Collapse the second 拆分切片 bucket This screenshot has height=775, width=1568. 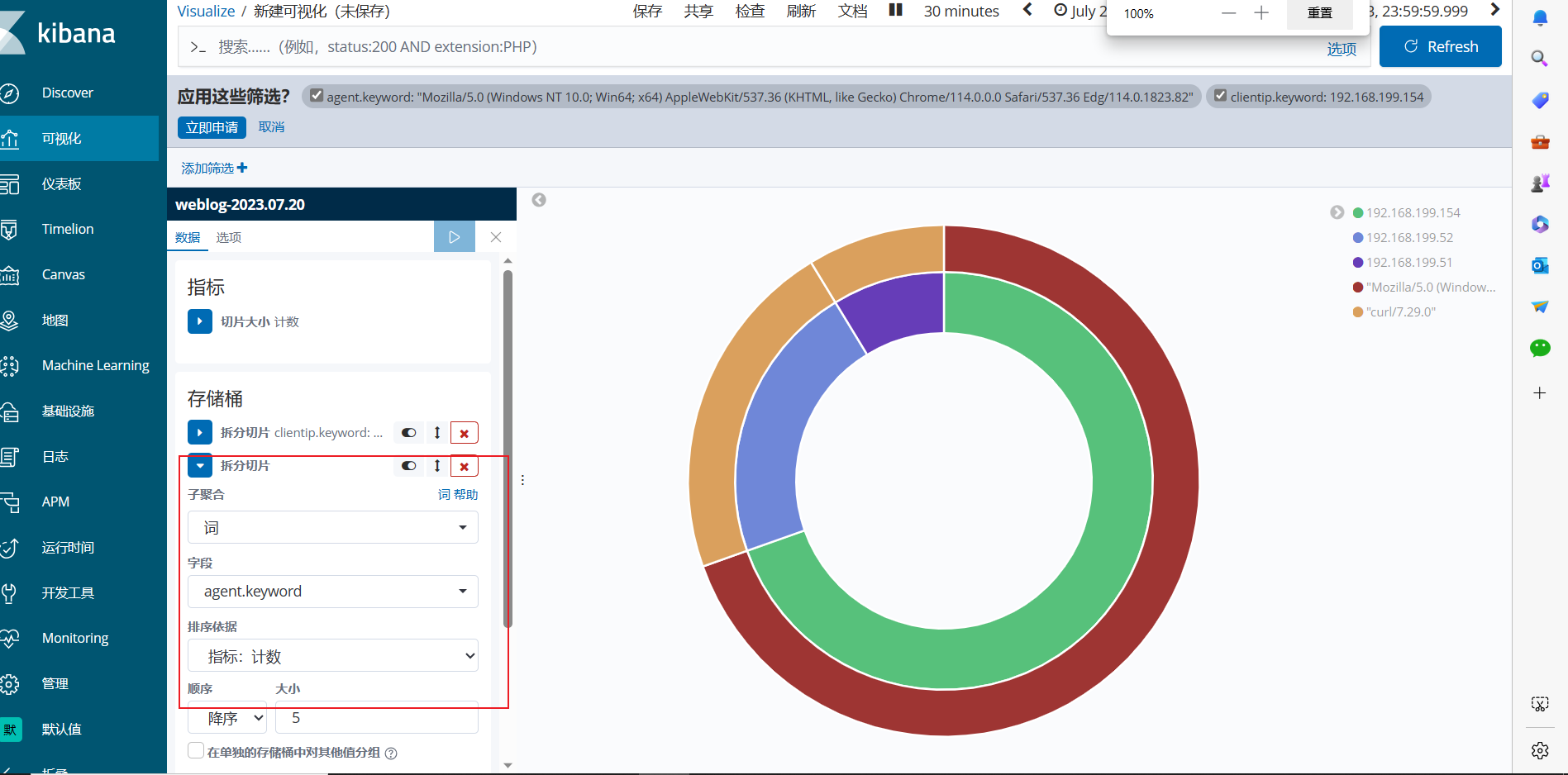click(200, 466)
